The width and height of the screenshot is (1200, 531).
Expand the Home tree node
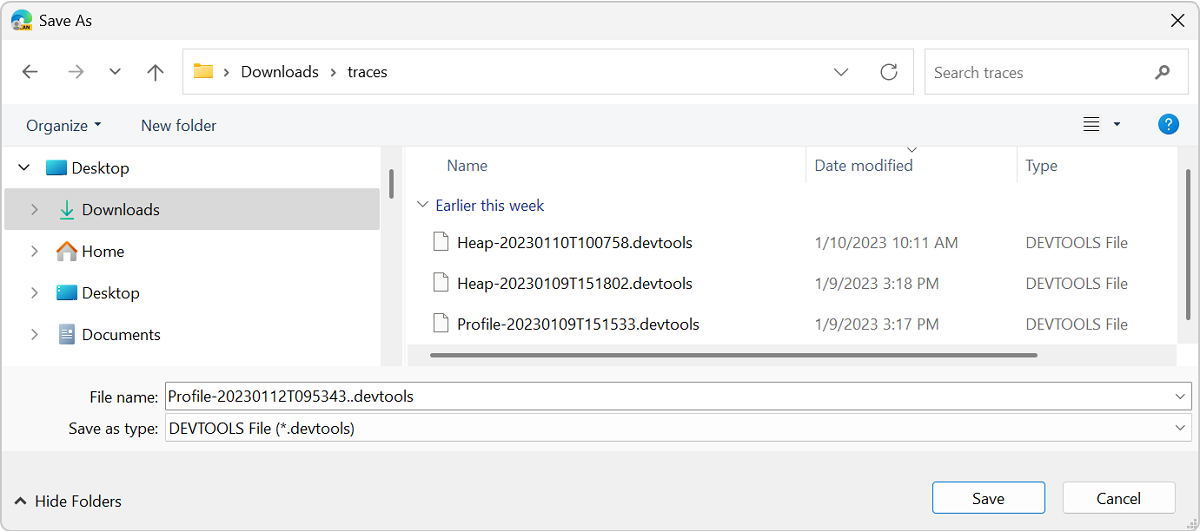tap(34, 251)
